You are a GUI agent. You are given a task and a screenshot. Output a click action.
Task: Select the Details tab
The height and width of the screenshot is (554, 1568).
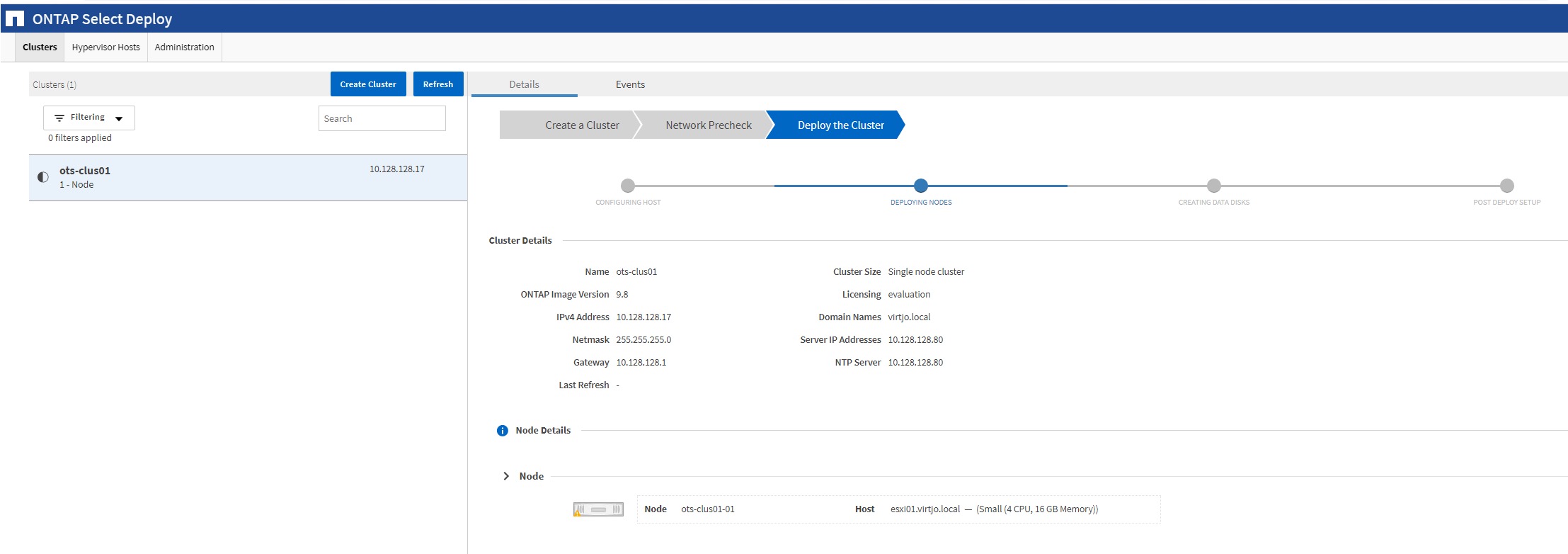[x=524, y=84]
